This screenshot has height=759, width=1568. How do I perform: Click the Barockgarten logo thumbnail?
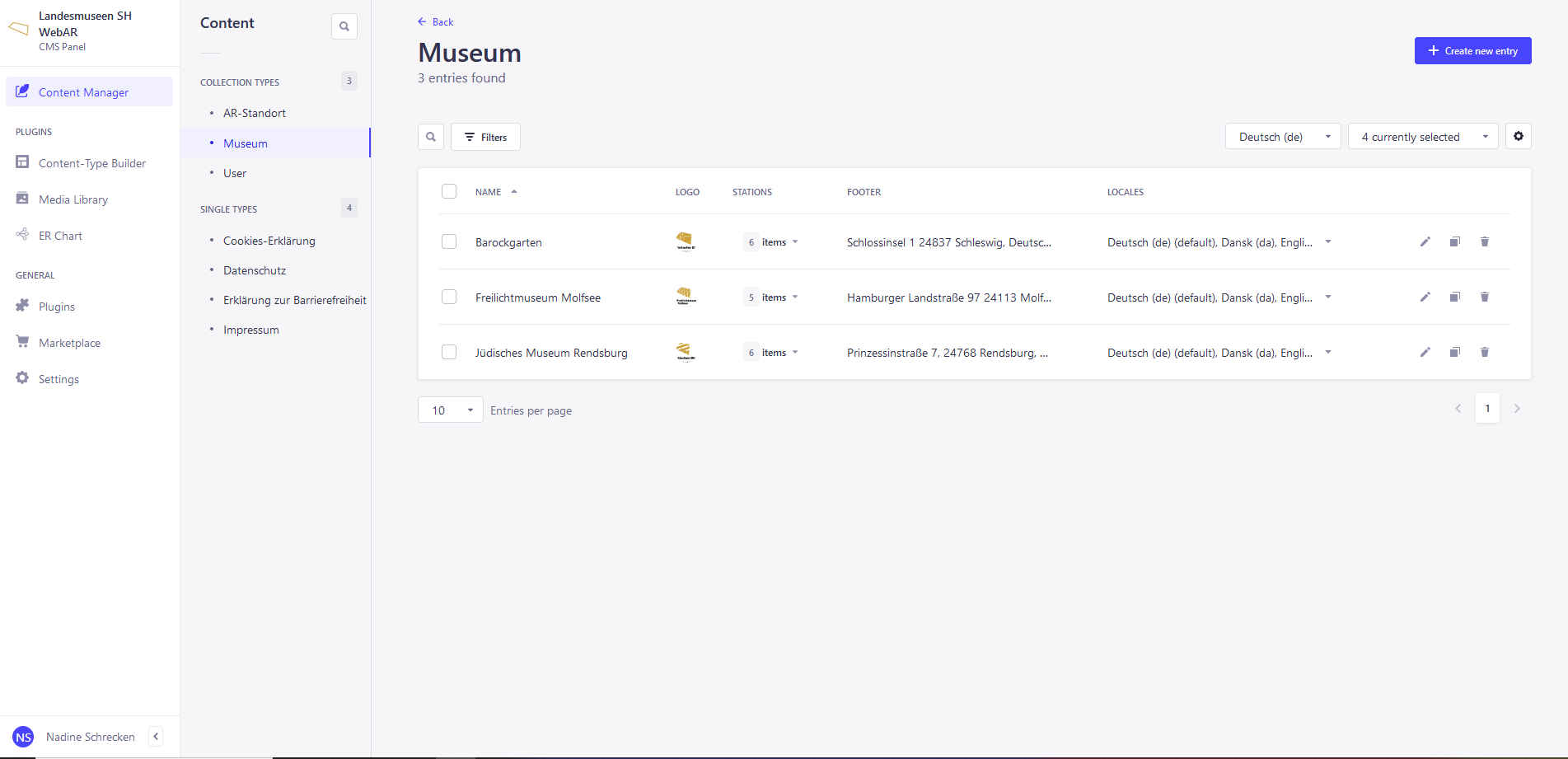point(686,241)
